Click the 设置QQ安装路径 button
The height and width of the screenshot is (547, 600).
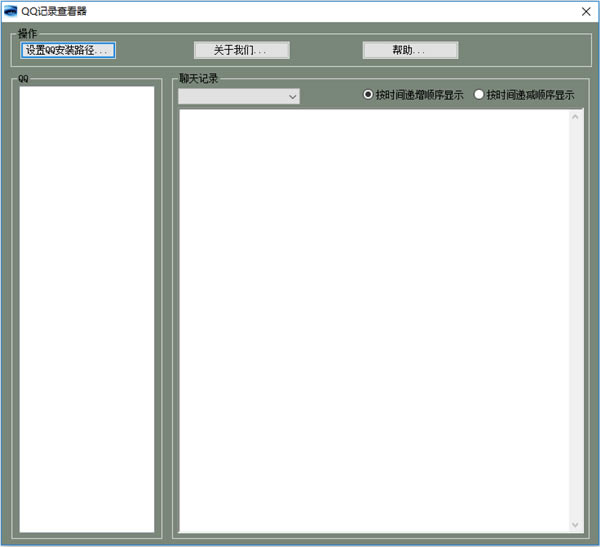[x=68, y=50]
